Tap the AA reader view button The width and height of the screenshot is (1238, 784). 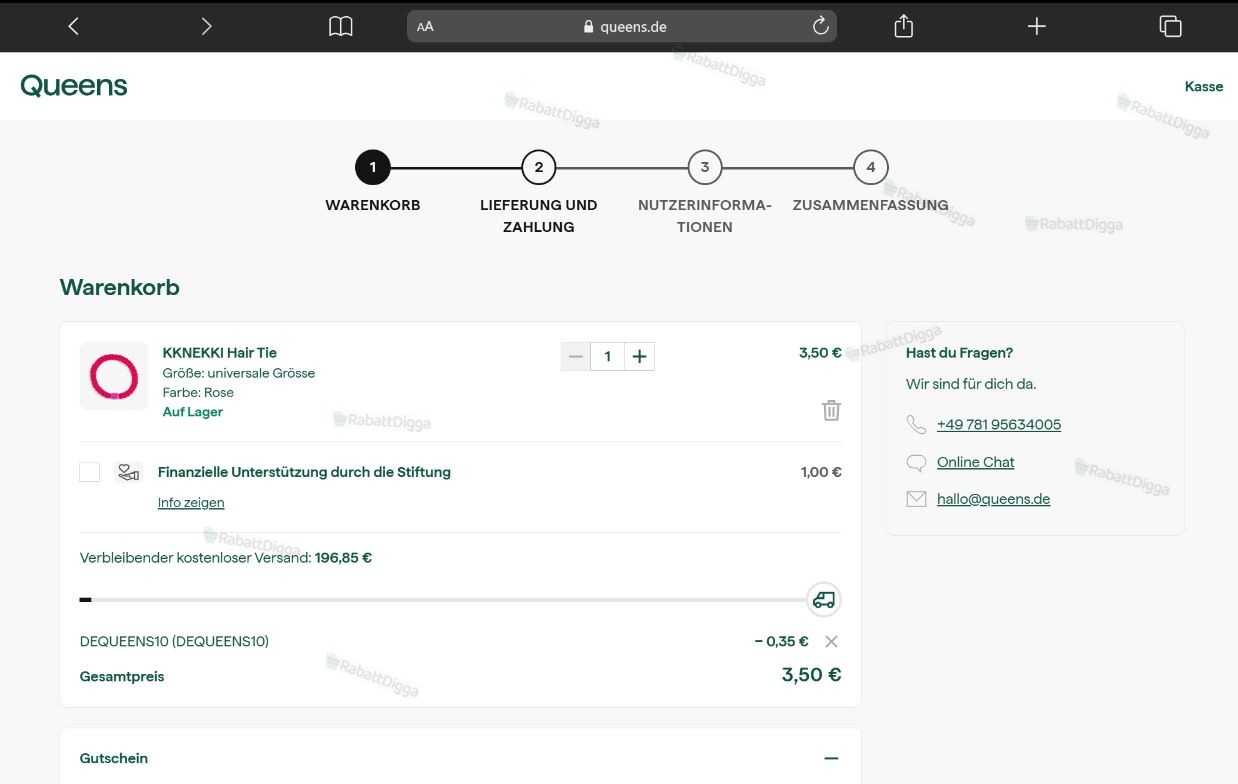point(425,27)
